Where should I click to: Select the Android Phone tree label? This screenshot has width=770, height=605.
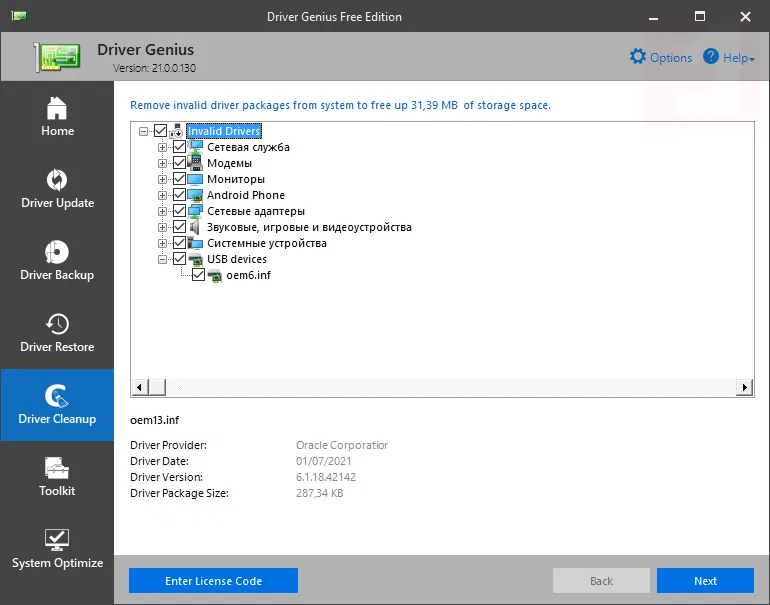pyautogui.click(x=246, y=195)
